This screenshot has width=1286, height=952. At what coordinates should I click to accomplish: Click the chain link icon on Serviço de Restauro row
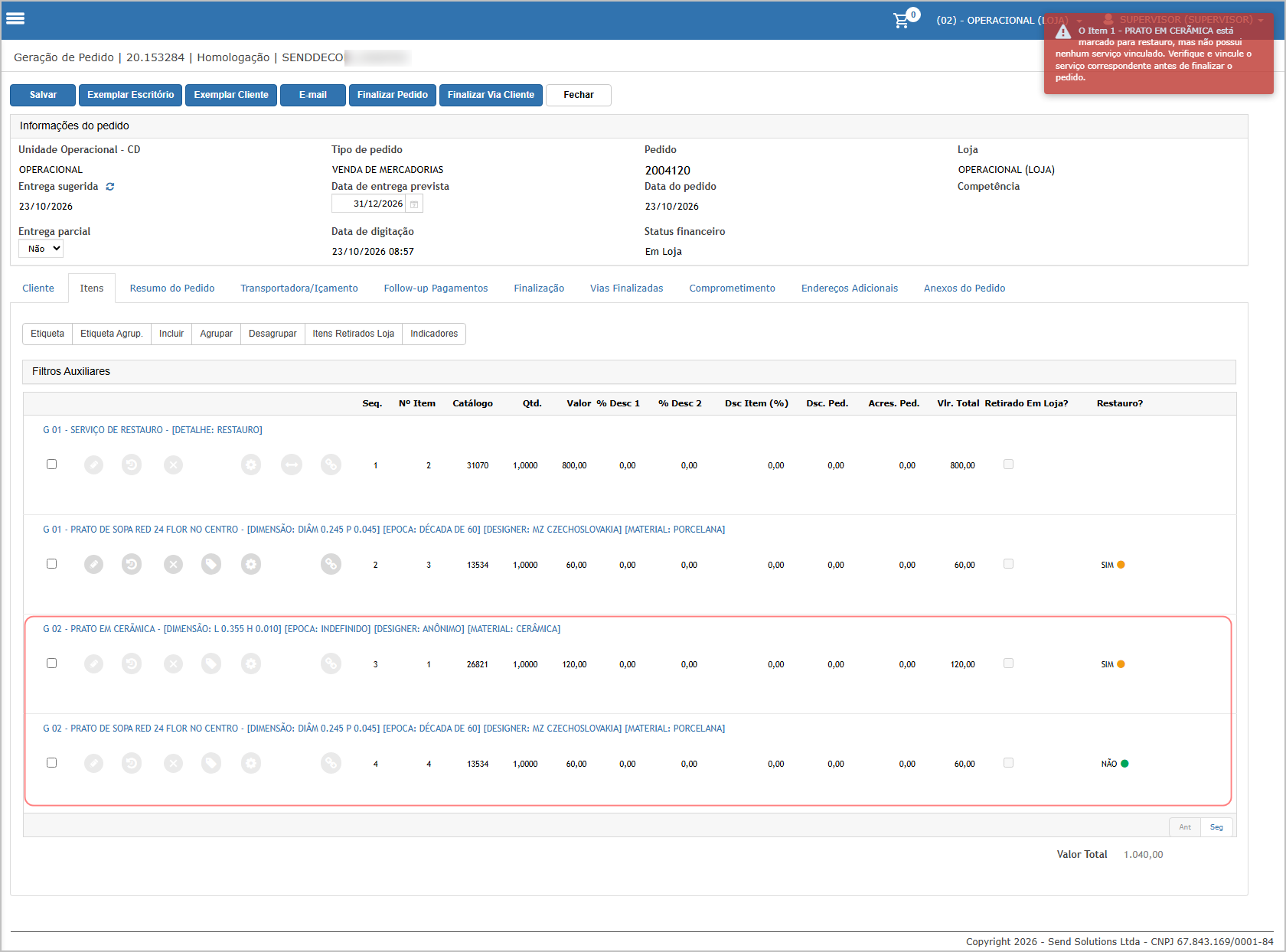pos(331,465)
